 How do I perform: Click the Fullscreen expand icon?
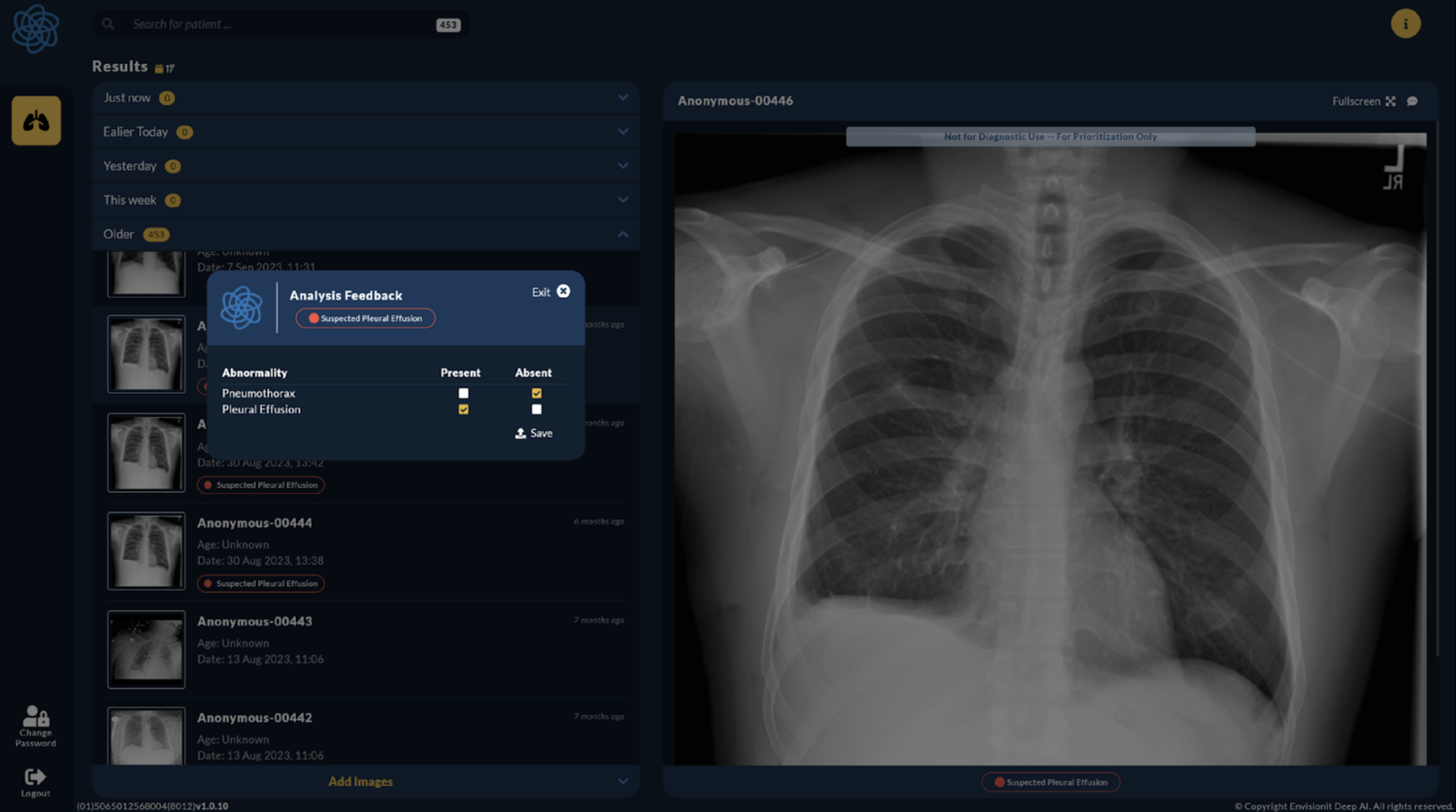tap(1392, 100)
